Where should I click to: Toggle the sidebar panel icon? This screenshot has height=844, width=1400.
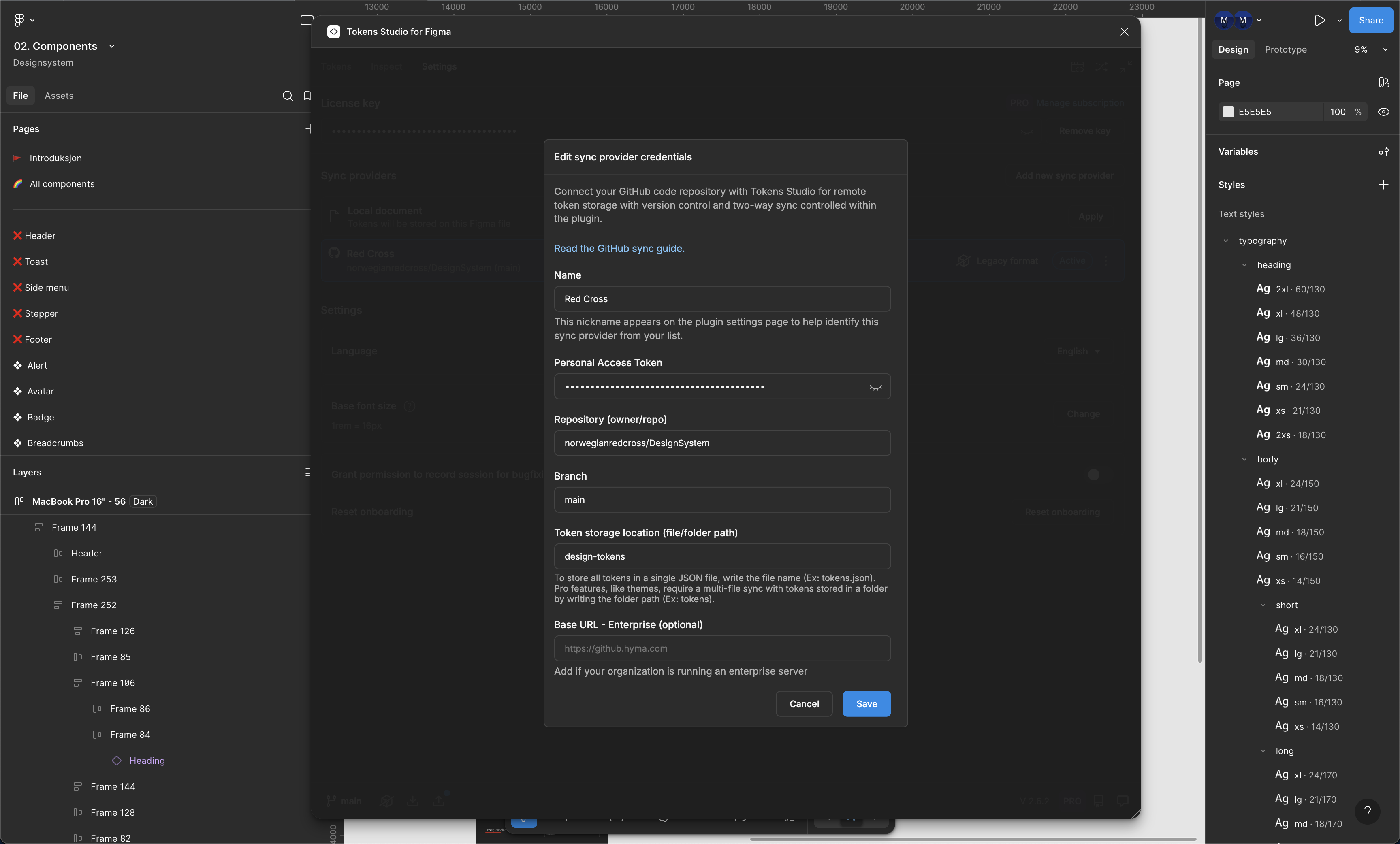pyautogui.click(x=306, y=20)
